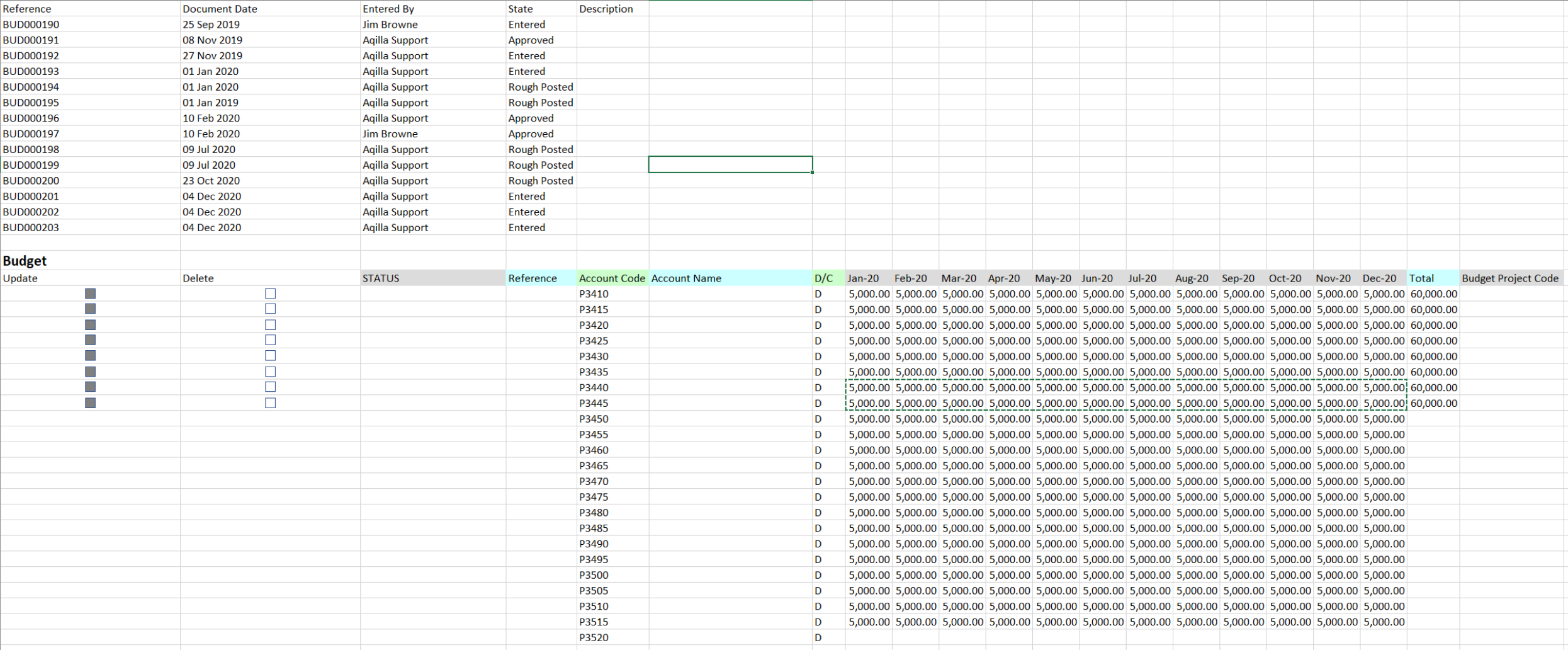
Task: Select the bold Budget section heading
Action: coord(25,261)
